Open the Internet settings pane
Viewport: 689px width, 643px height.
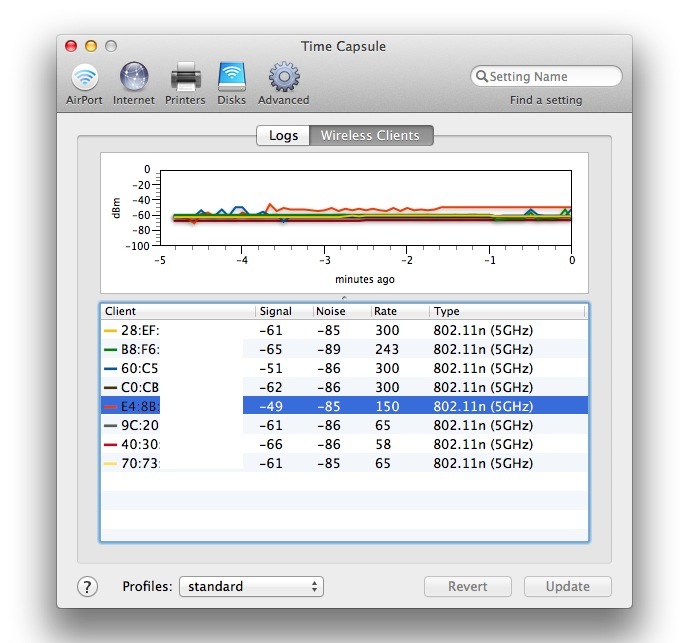pyautogui.click(x=134, y=84)
